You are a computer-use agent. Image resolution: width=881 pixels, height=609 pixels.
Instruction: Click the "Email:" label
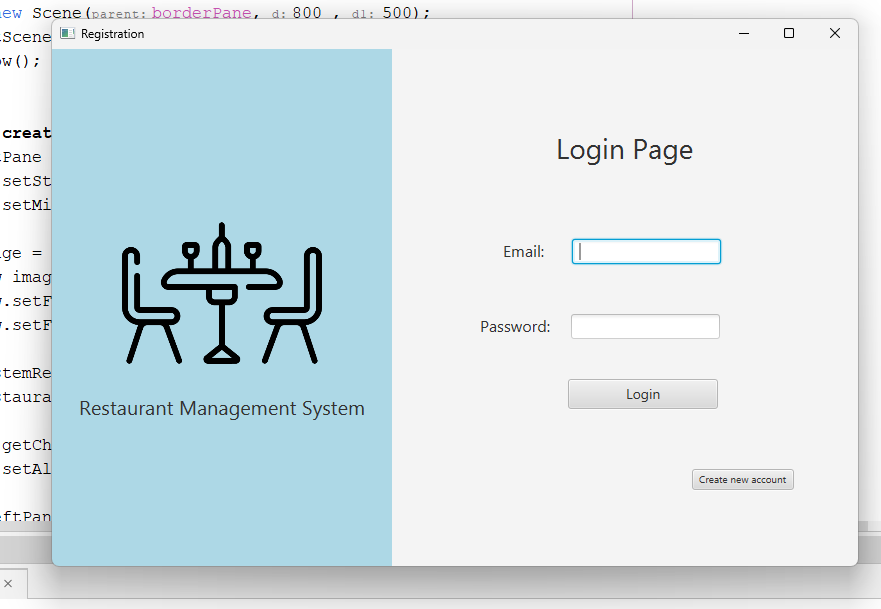click(x=523, y=252)
